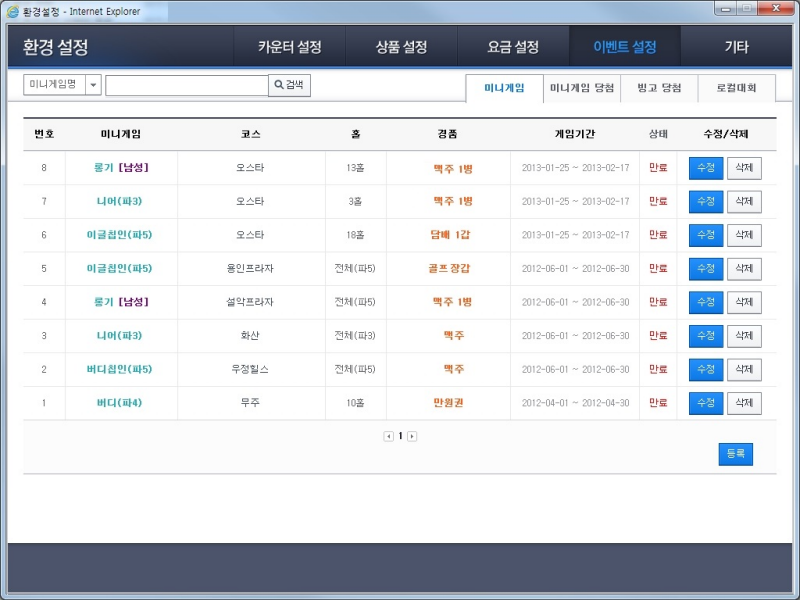This screenshot has height=600, width=800.
Task: Click the previous page arrow below the table
Action: [x=389, y=436]
